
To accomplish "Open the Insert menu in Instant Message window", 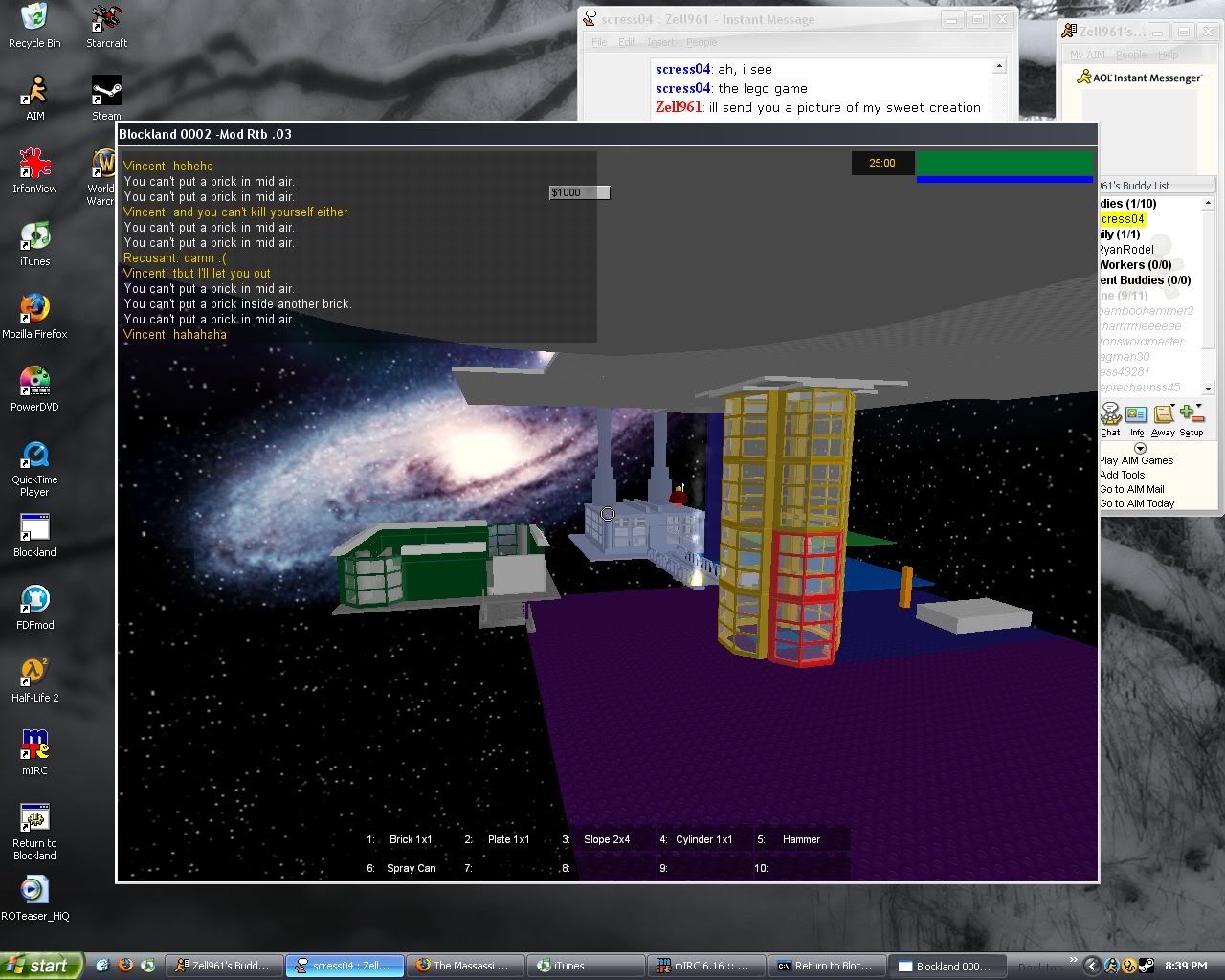I will 660,42.
